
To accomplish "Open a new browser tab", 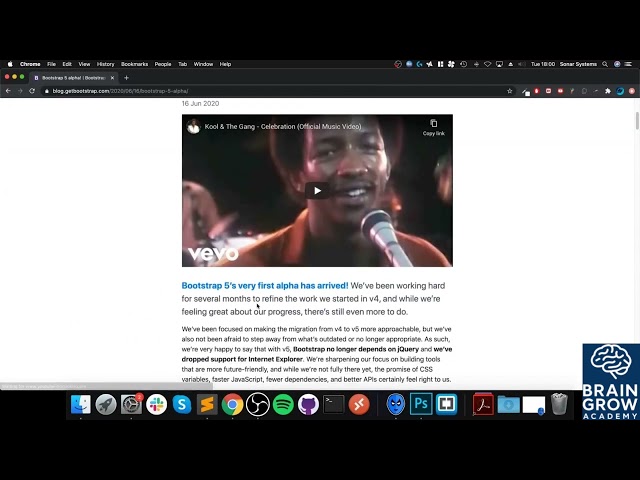I will [x=126, y=78].
